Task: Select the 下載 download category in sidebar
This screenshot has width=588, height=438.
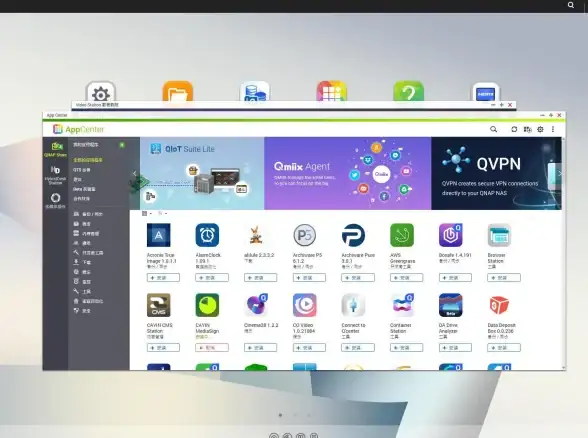Action: [82, 262]
